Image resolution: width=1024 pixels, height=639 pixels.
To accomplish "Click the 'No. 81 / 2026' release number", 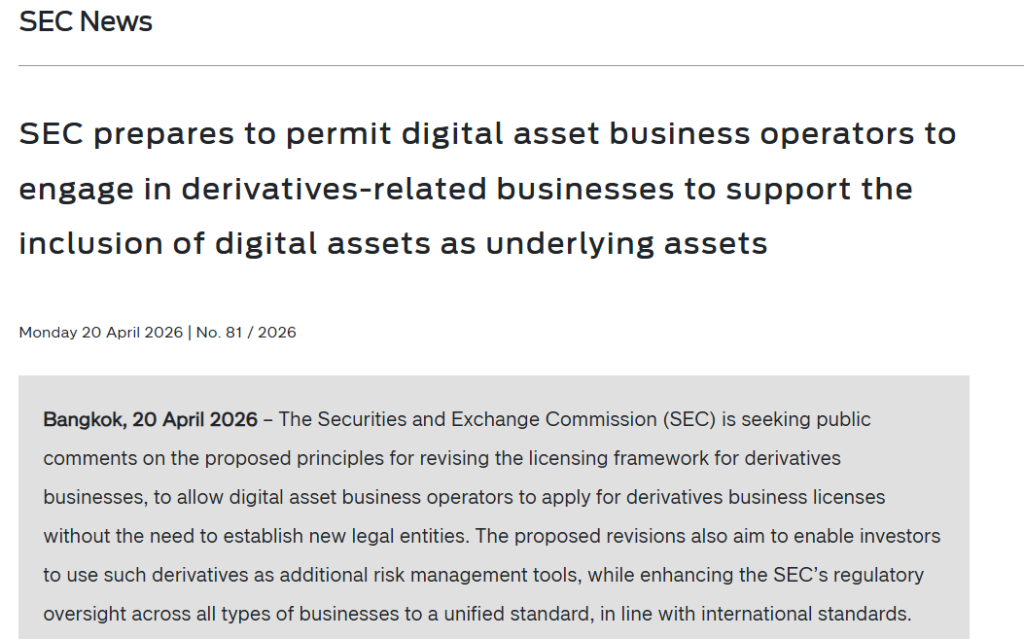I will [x=246, y=332].
